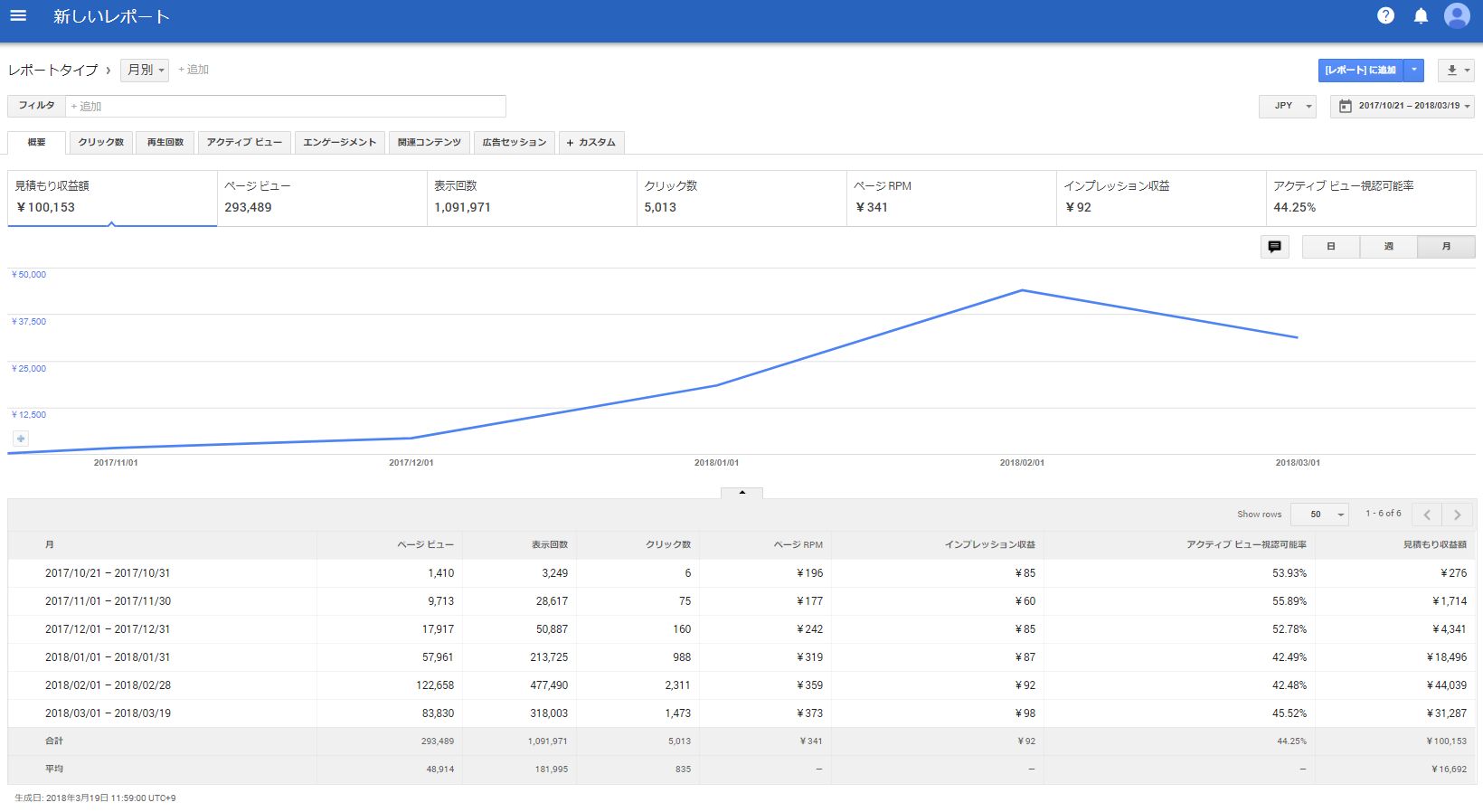
Task: Sort table by 見積もり収益額 column header
Action: [x=1435, y=544]
